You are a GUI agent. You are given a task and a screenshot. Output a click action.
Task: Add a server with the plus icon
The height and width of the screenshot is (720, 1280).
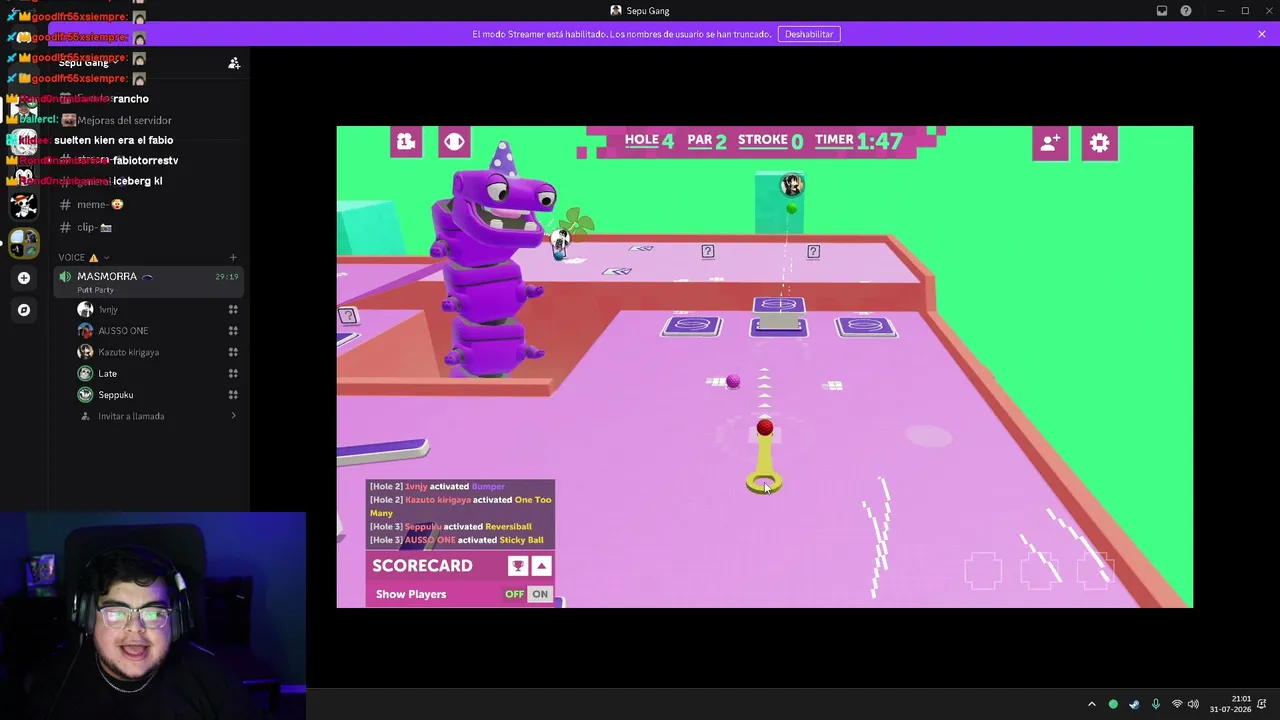24,278
